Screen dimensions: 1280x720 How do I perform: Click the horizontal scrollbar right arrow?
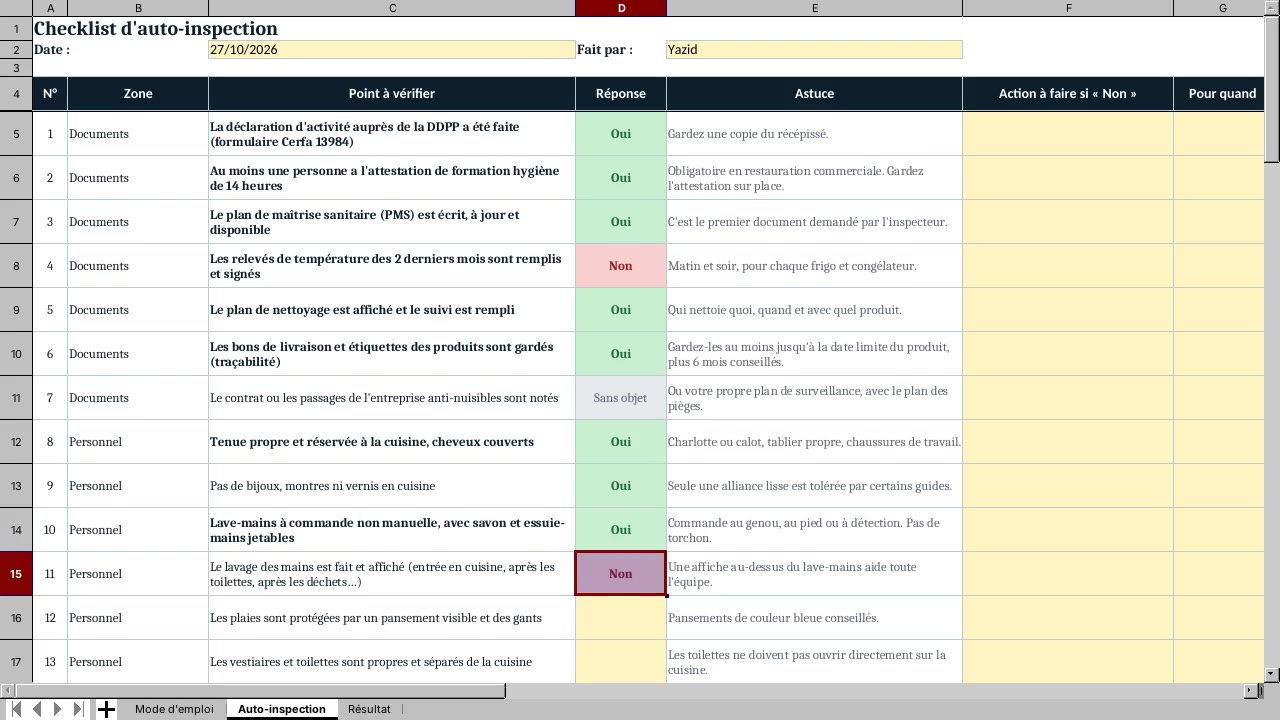tap(1250, 690)
